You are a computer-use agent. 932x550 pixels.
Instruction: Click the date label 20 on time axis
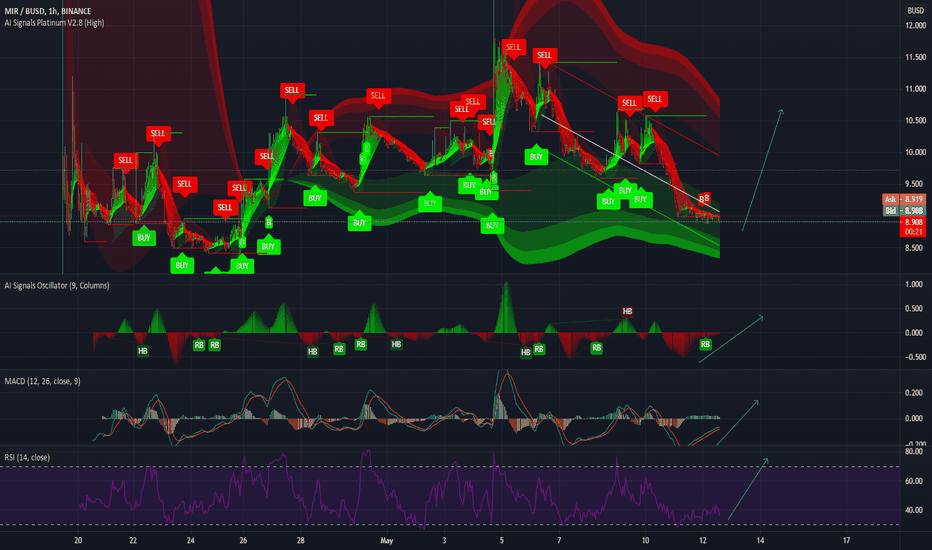(78, 540)
